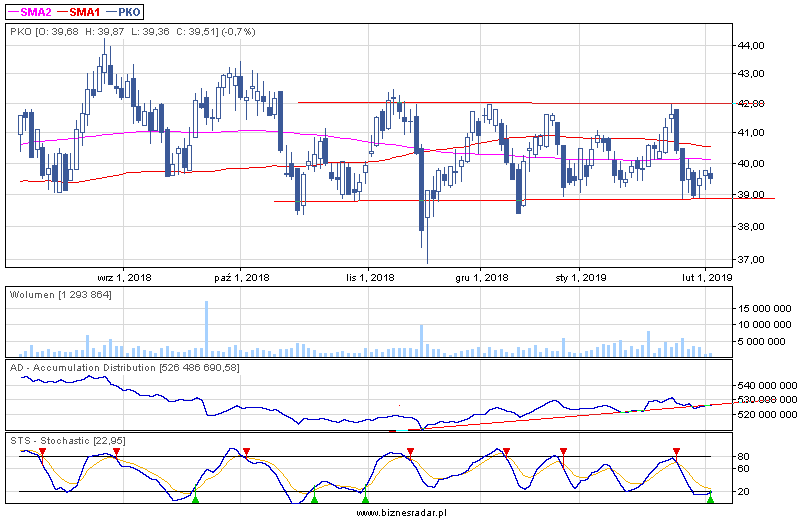Click the leftmost red stochastic sell marker
This screenshot has height=520, width=800.
point(42,452)
